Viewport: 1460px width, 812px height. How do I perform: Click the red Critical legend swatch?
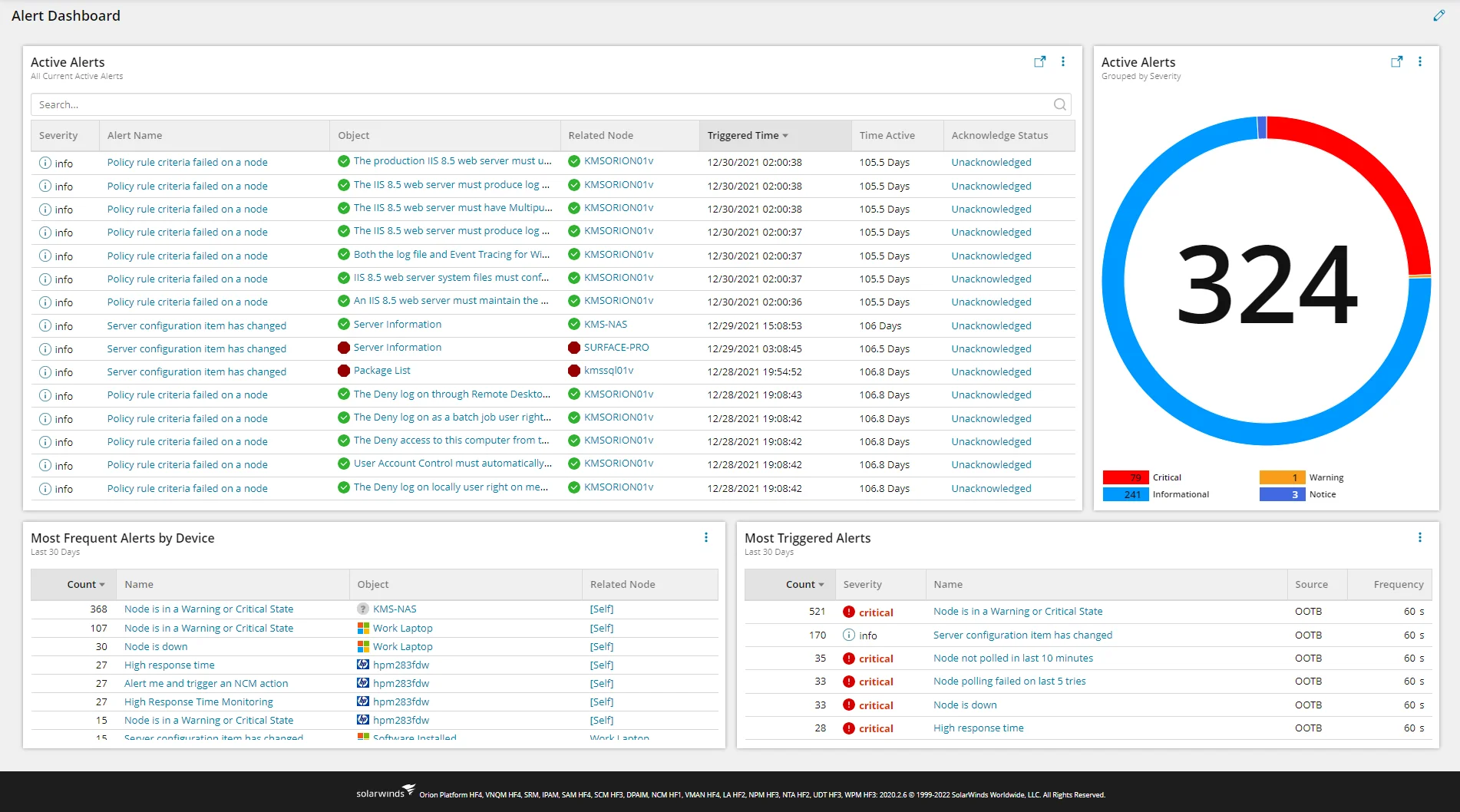[1125, 477]
